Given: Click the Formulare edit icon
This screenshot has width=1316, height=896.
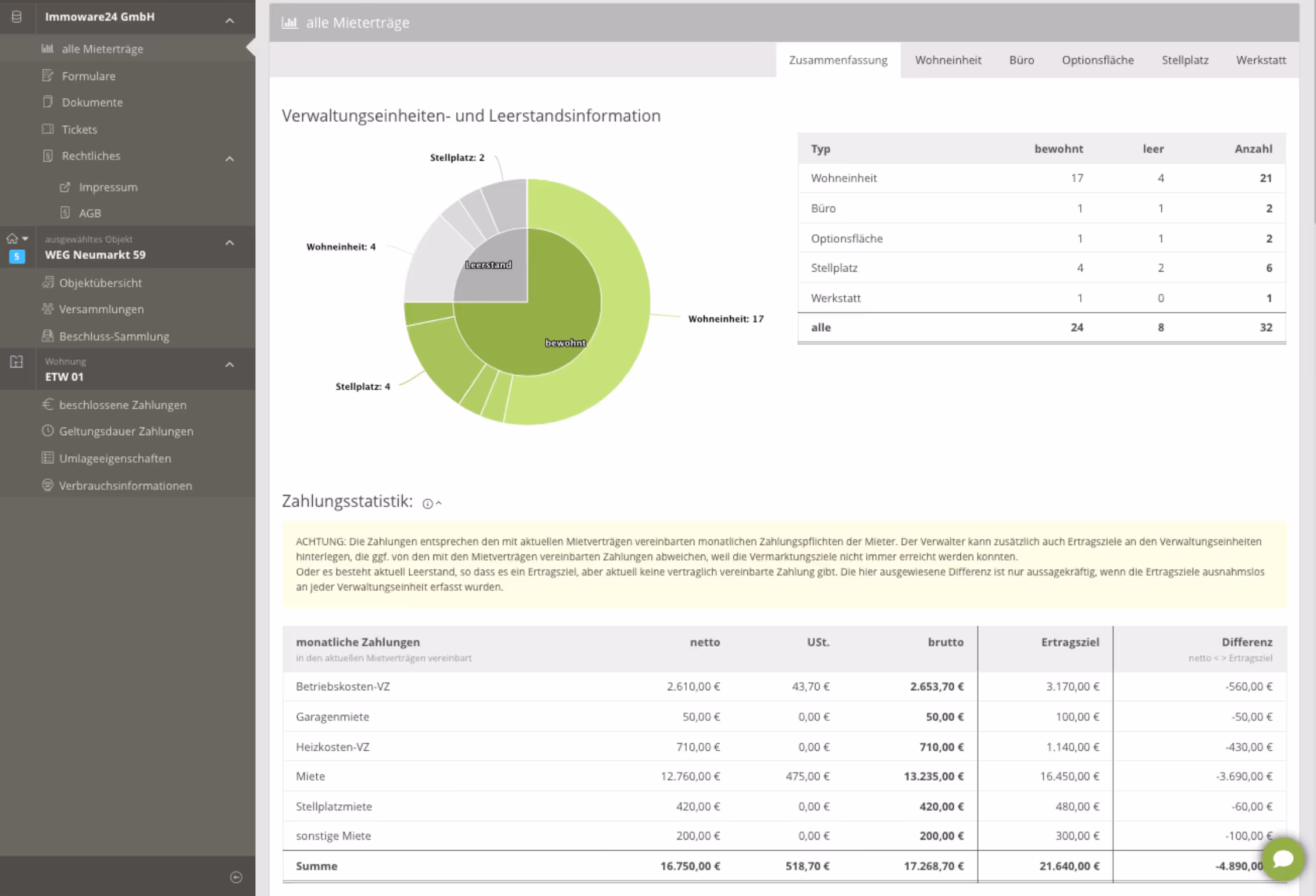Looking at the screenshot, I should pyautogui.click(x=48, y=76).
